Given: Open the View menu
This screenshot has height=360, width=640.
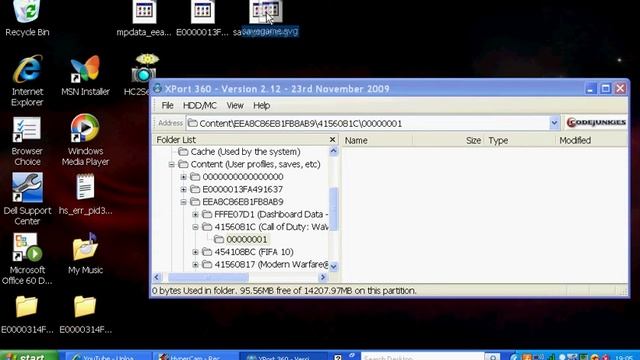Looking at the screenshot, I should (x=235, y=105).
